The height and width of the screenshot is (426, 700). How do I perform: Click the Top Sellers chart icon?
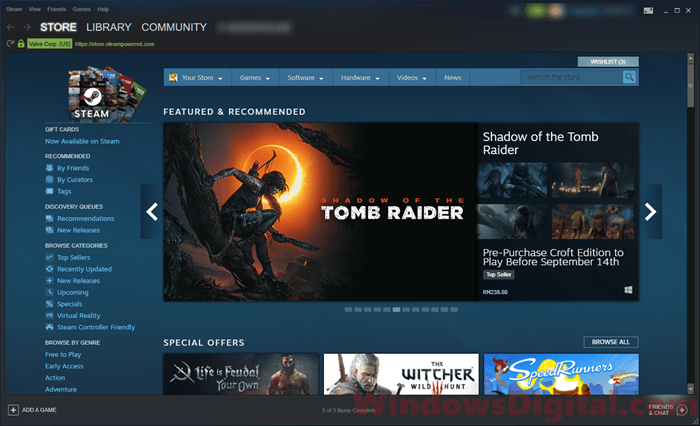coord(50,257)
